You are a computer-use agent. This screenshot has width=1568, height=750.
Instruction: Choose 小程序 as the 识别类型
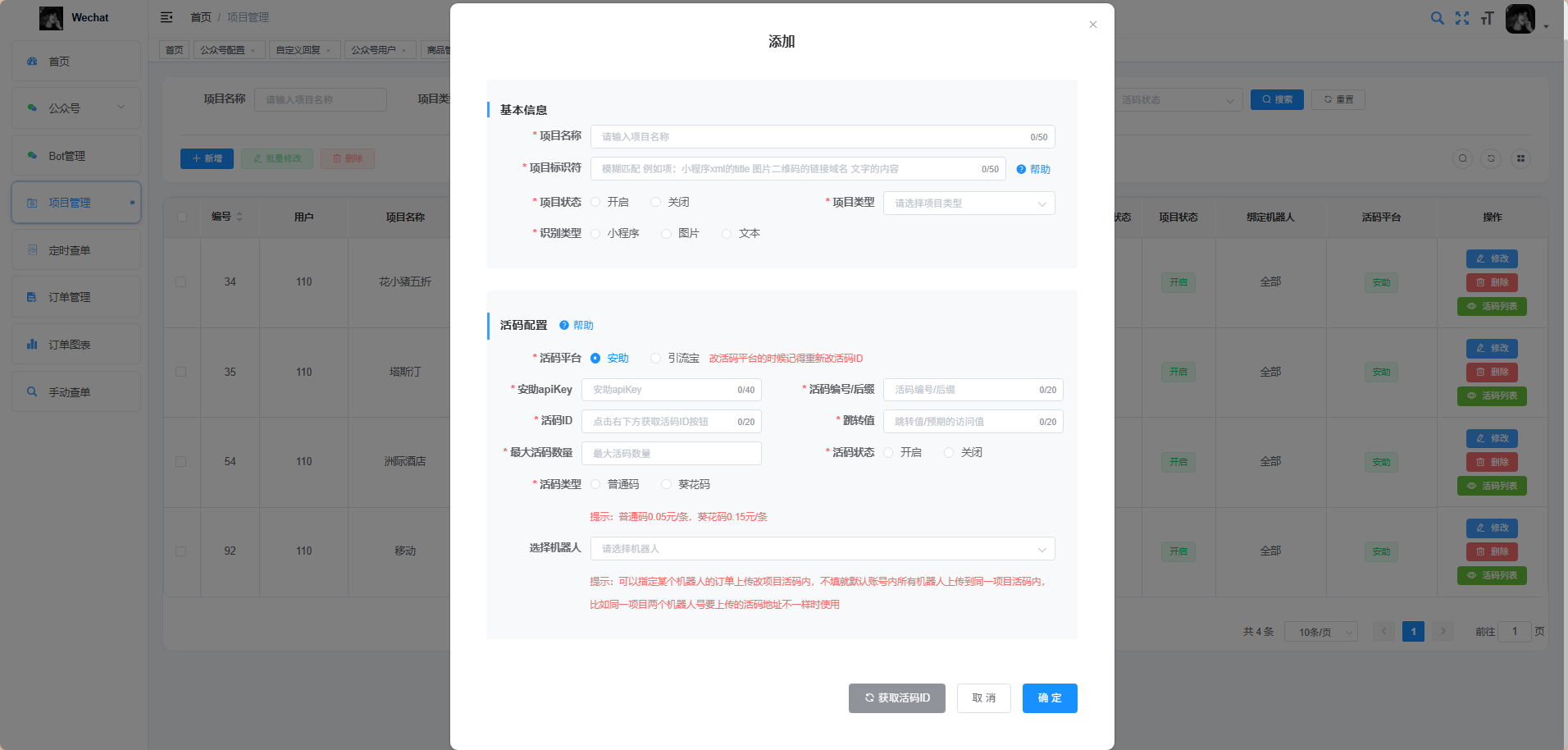tap(596, 234)
